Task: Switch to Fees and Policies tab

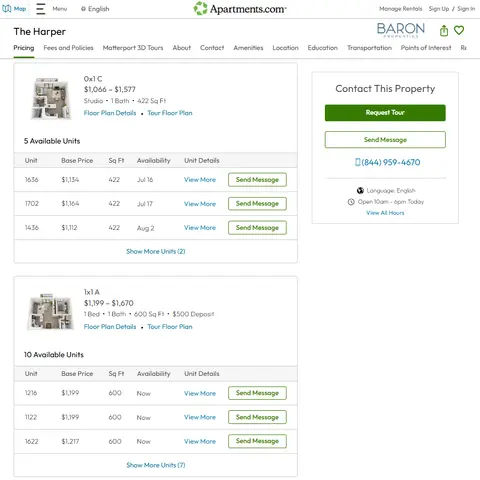Action: click(68, 48)
